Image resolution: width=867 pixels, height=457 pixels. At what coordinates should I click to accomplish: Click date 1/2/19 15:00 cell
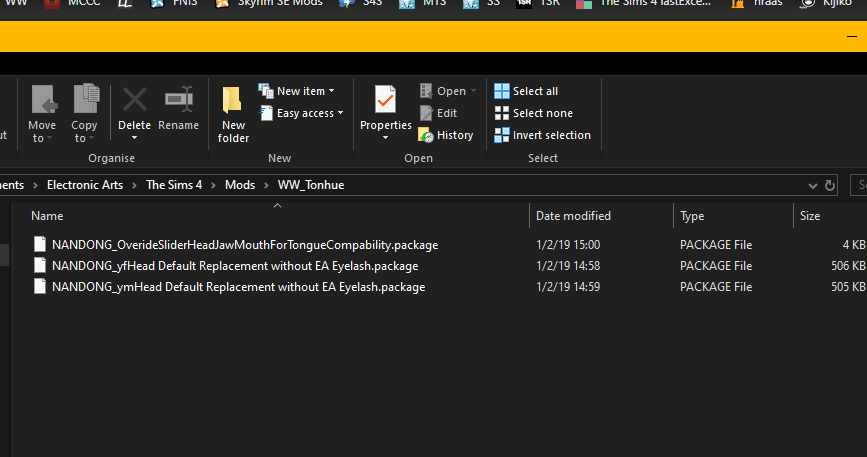click(x=568, y=245)
